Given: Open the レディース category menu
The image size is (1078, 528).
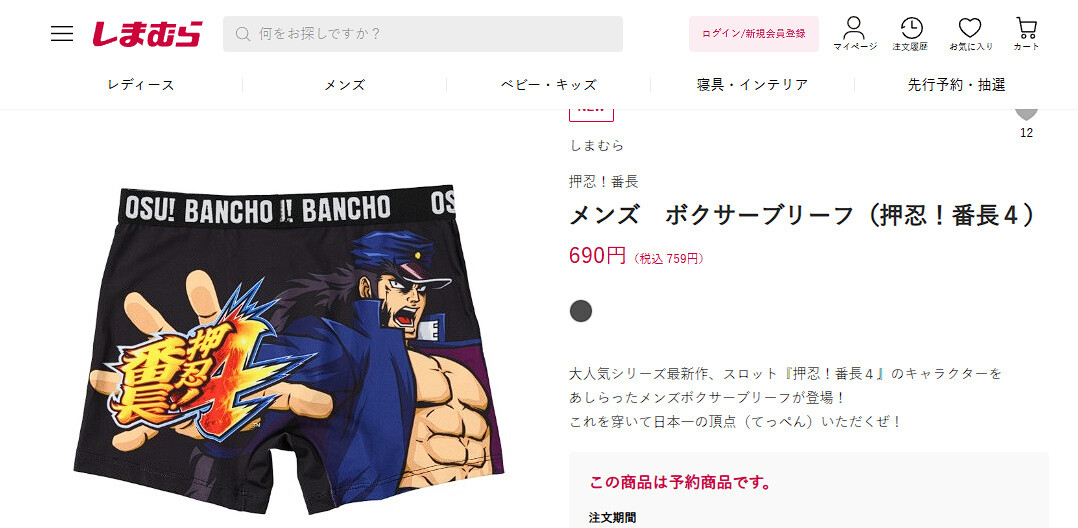Looking at the screenshot, I should click(141, 85).
